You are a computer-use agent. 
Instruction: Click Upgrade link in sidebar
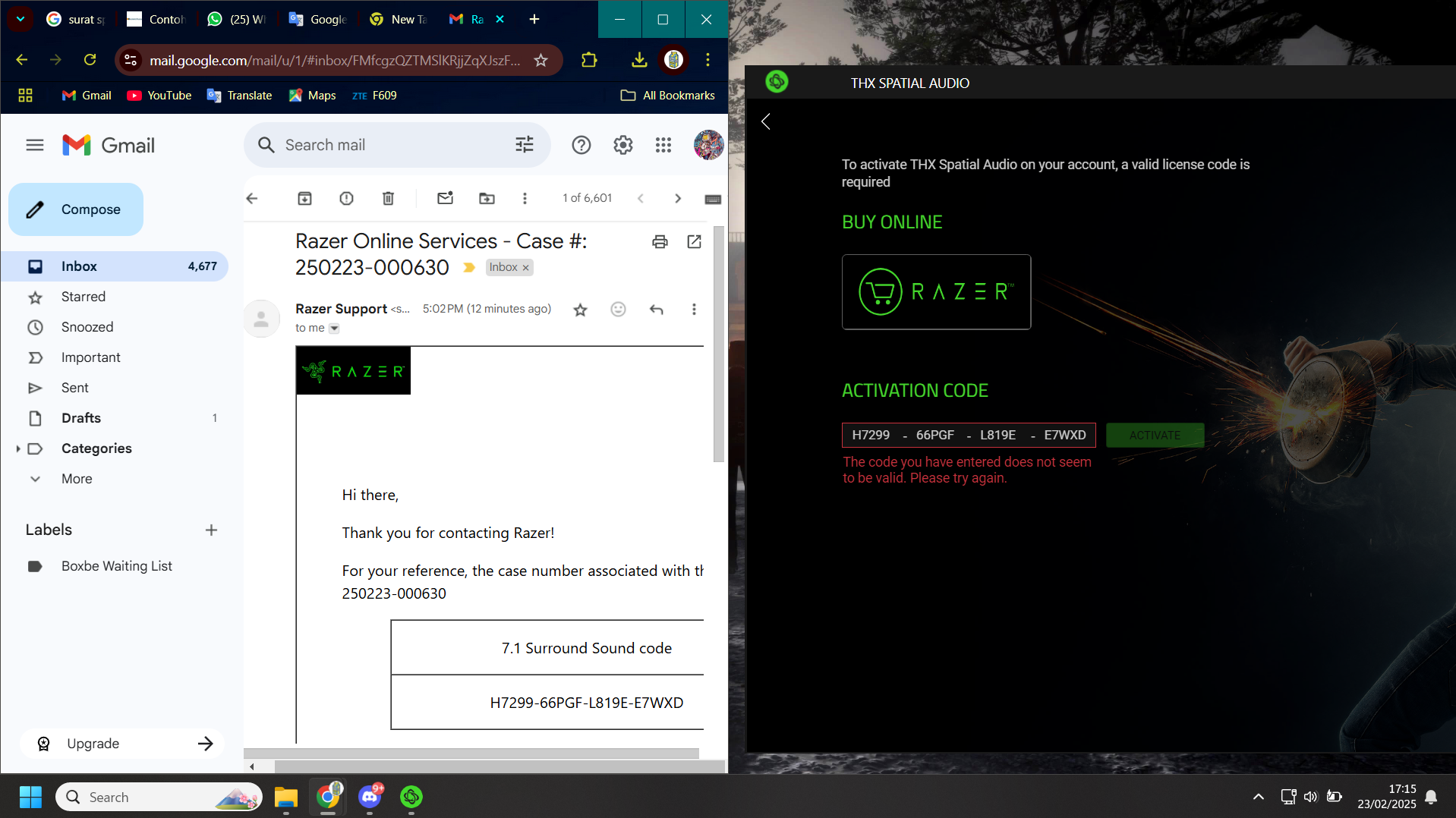(123, 744)
